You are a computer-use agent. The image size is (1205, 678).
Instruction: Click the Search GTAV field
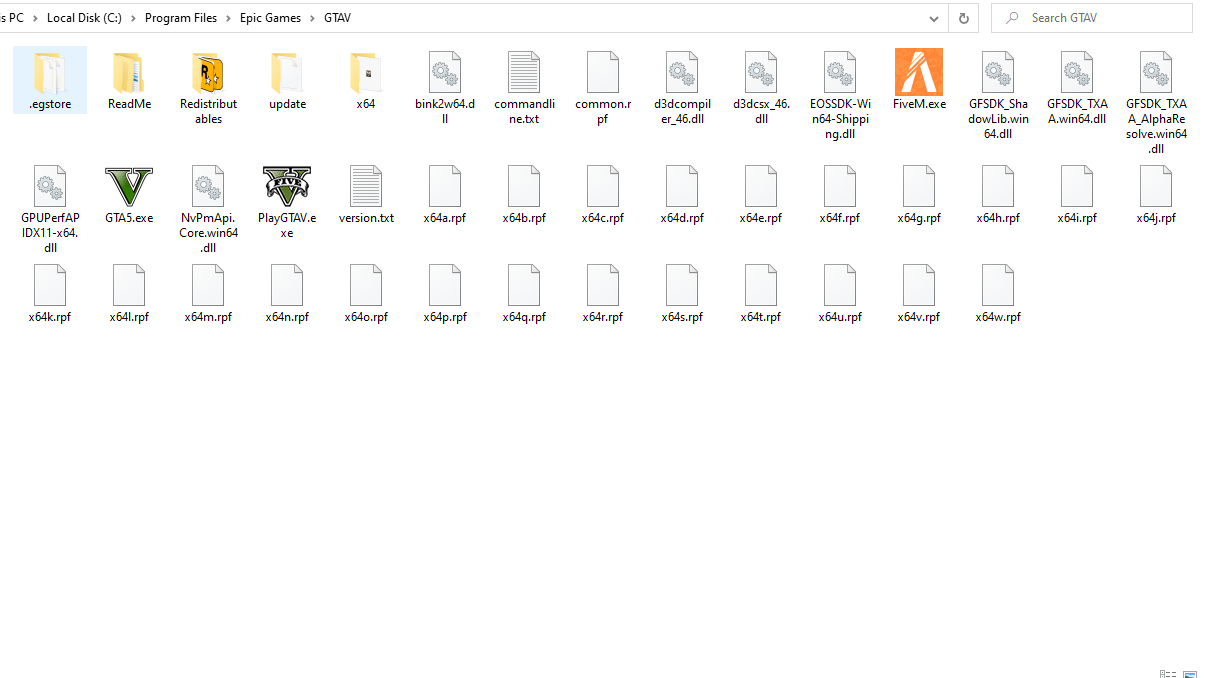click(x=1092, y=18)
